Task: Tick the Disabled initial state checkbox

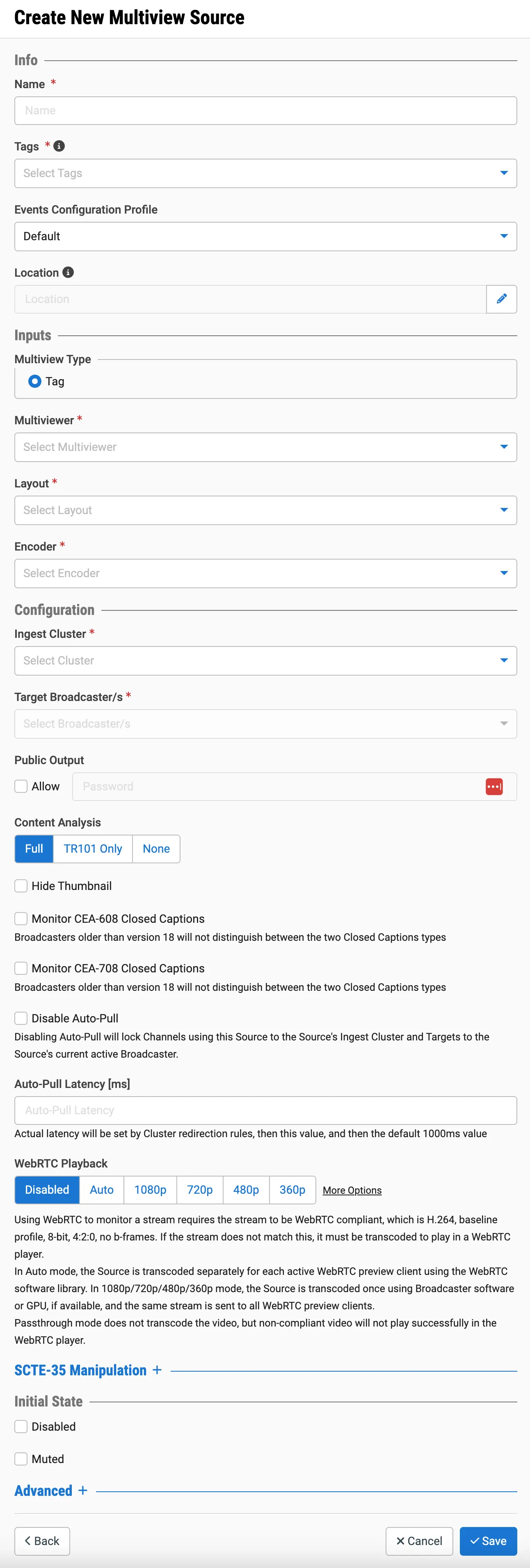Action: coord(21,1426)
